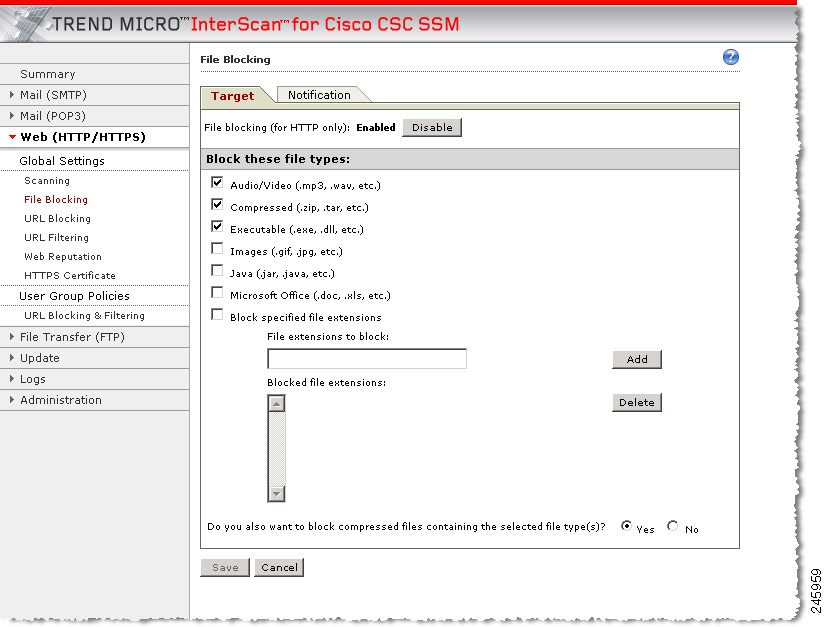This screenshot has width=824, height=627.
Task: Select No for blocking compressed files
Action: pyautogui.click(x=672, y=526)
